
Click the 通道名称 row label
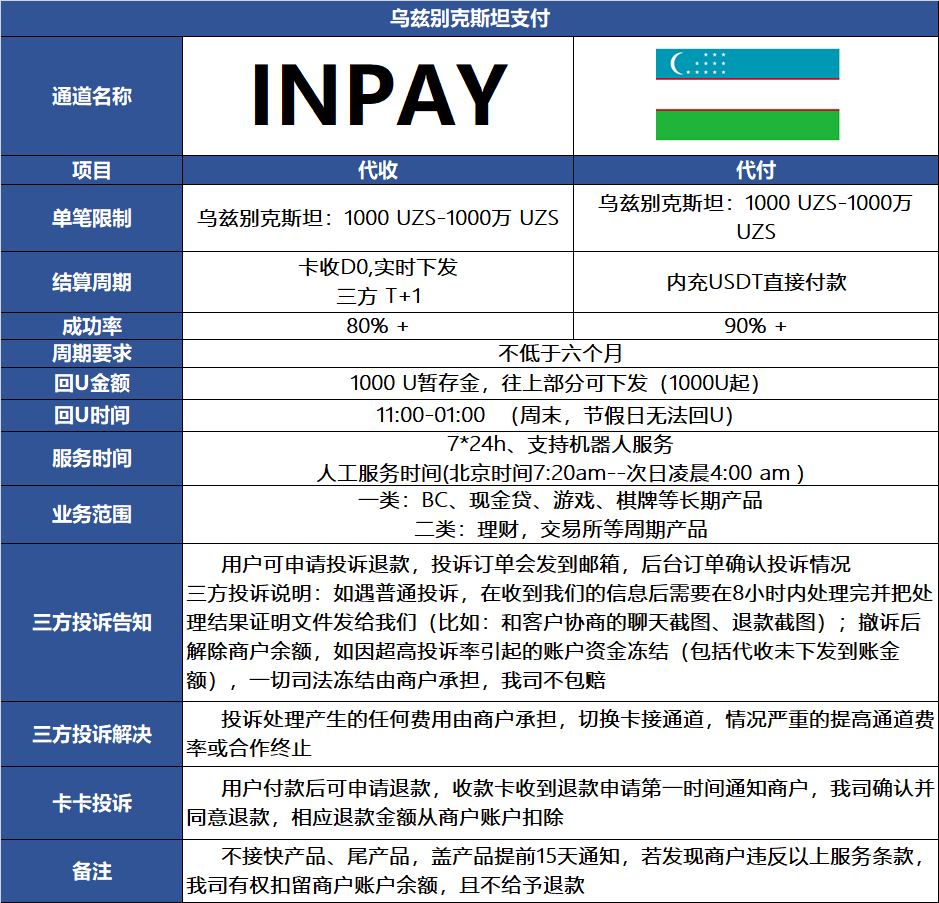click(x=91, y=96)
